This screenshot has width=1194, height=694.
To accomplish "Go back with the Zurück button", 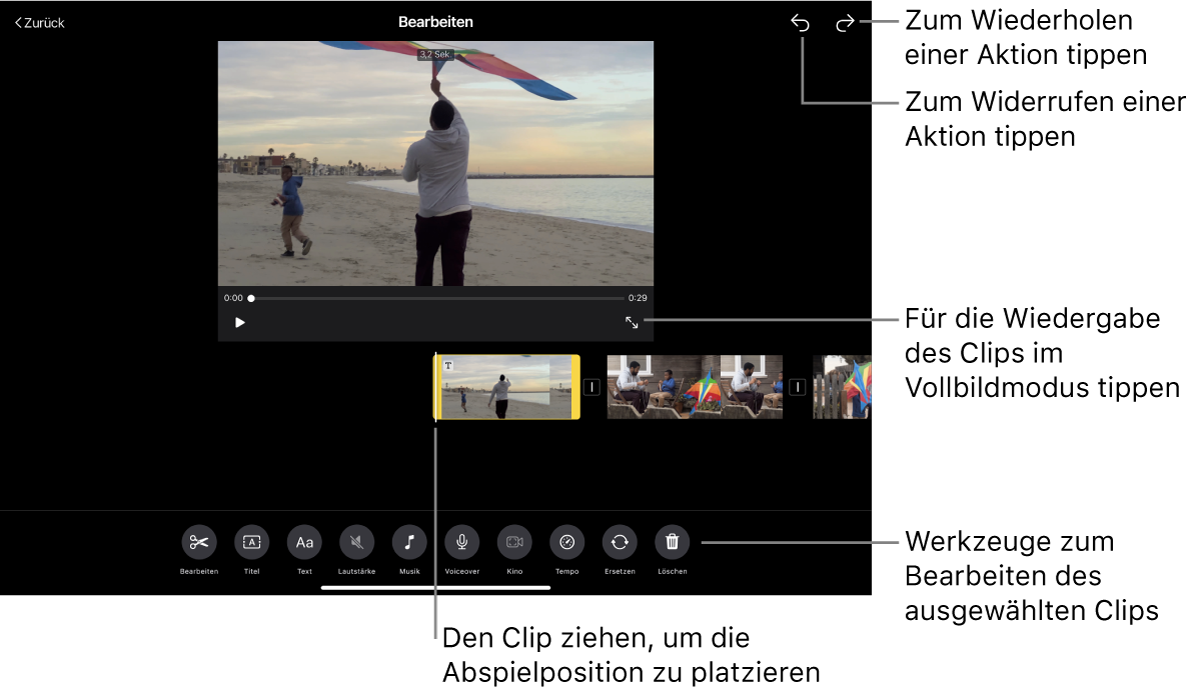I will pyautogui.click(x=40, y=23).
